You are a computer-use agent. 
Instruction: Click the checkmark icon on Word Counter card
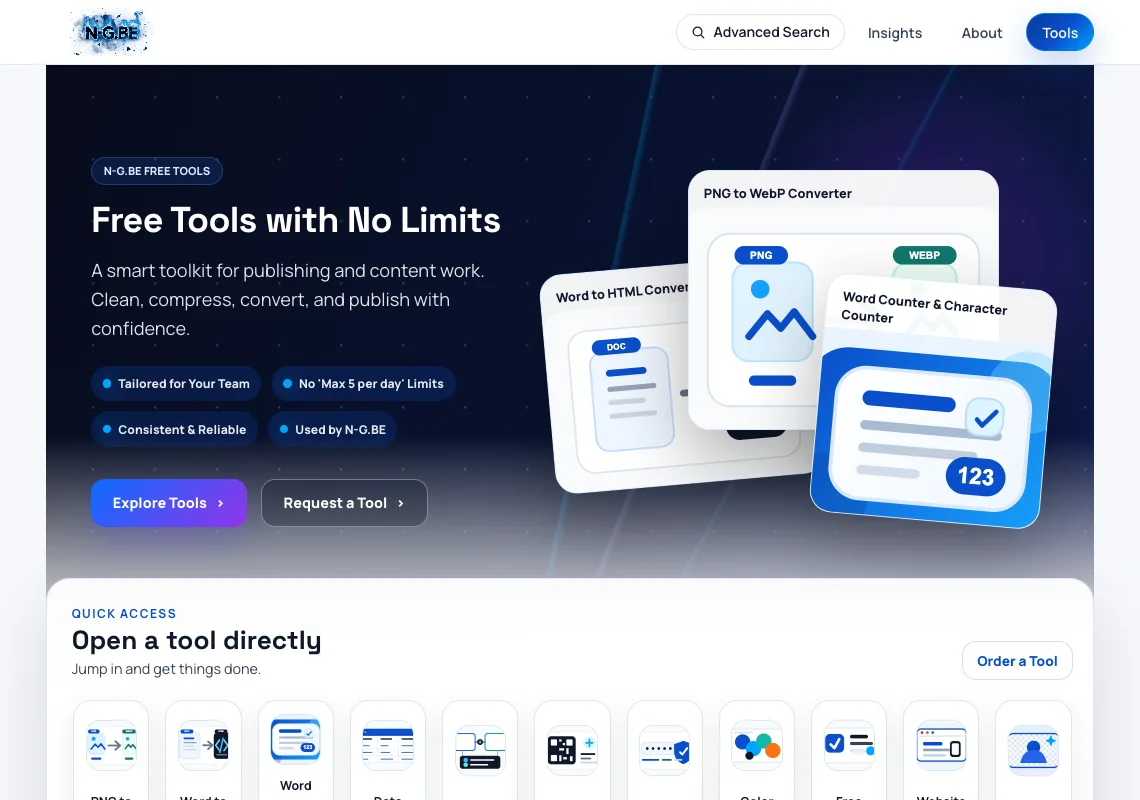(985, 417)
